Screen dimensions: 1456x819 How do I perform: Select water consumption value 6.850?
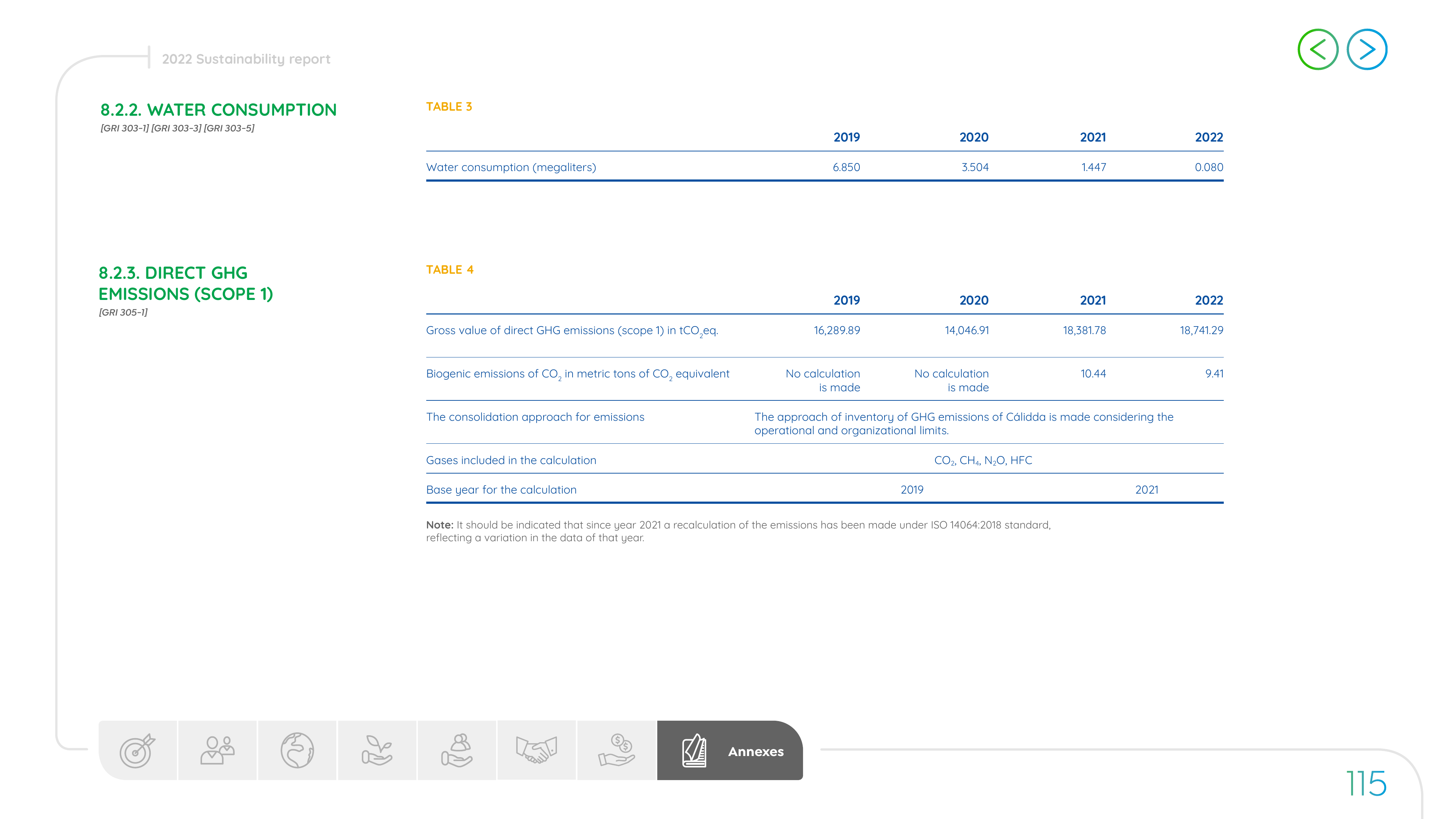[846, 167]
